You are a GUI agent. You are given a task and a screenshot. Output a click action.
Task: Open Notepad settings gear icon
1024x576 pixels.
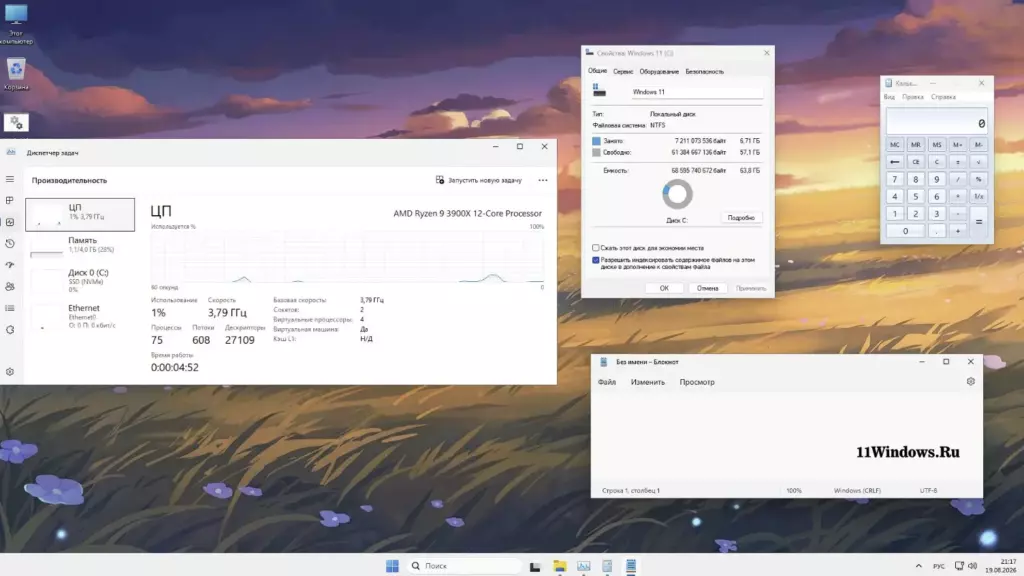970,381
